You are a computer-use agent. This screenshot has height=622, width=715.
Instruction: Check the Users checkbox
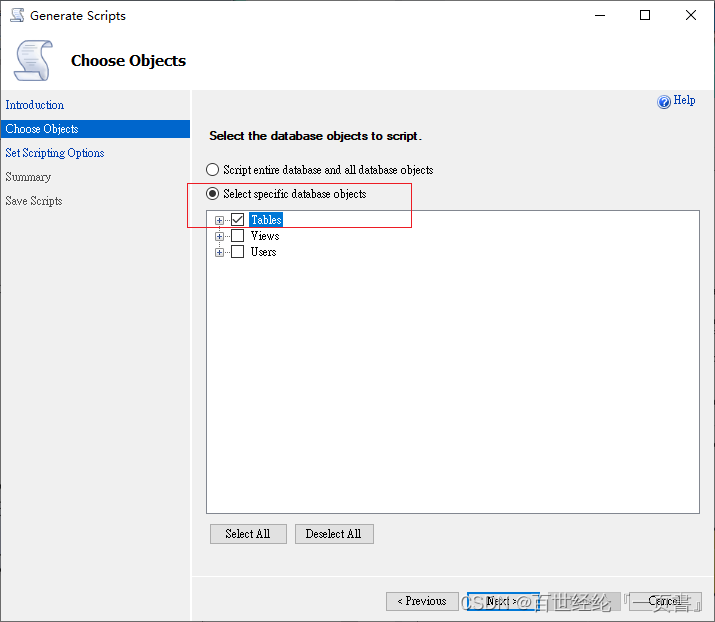[238, 252]
